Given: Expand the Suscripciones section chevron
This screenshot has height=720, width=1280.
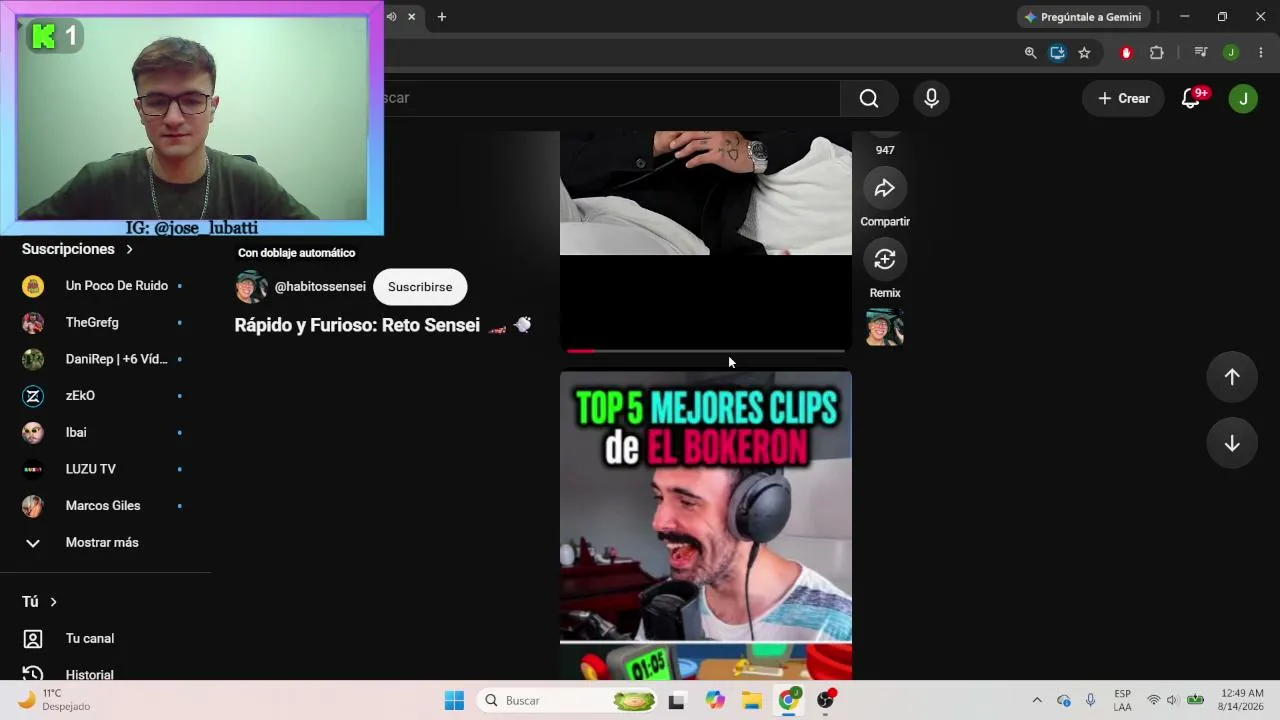Looking at the screenshot, I should tap(129, 249).
